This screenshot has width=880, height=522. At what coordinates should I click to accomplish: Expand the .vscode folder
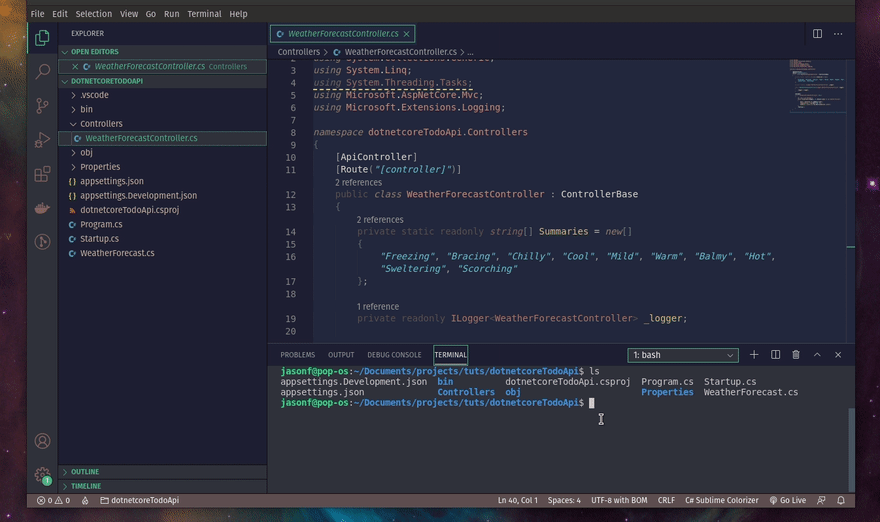tap(163, 95)
